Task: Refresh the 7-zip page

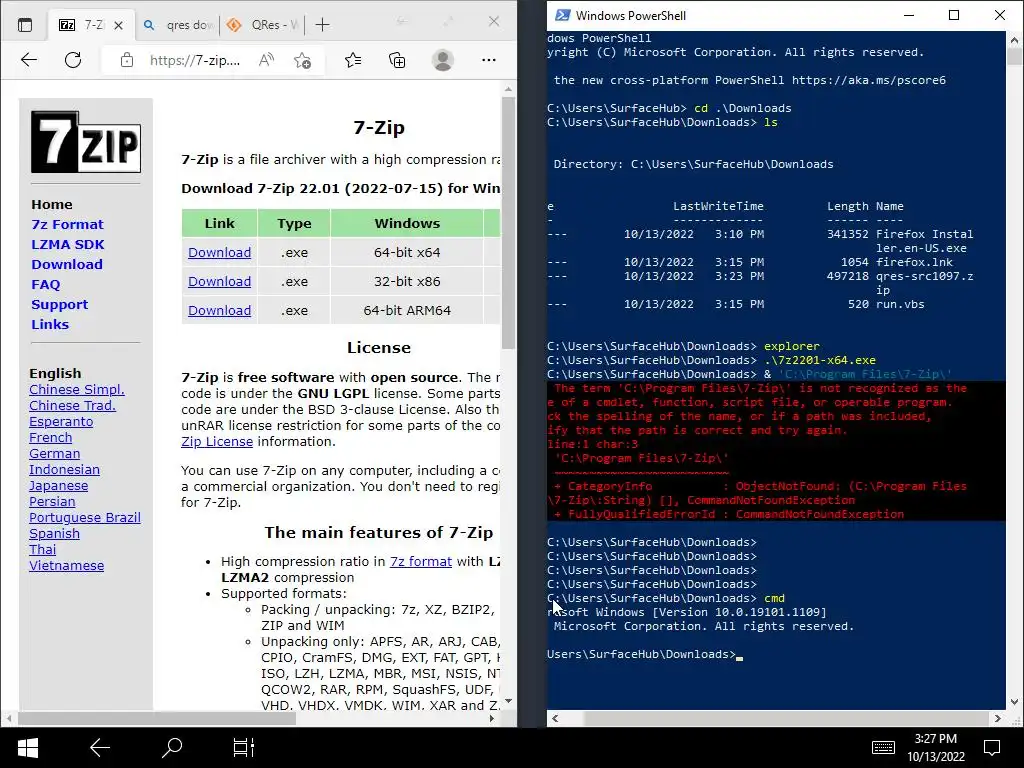Action: (73, 61)
